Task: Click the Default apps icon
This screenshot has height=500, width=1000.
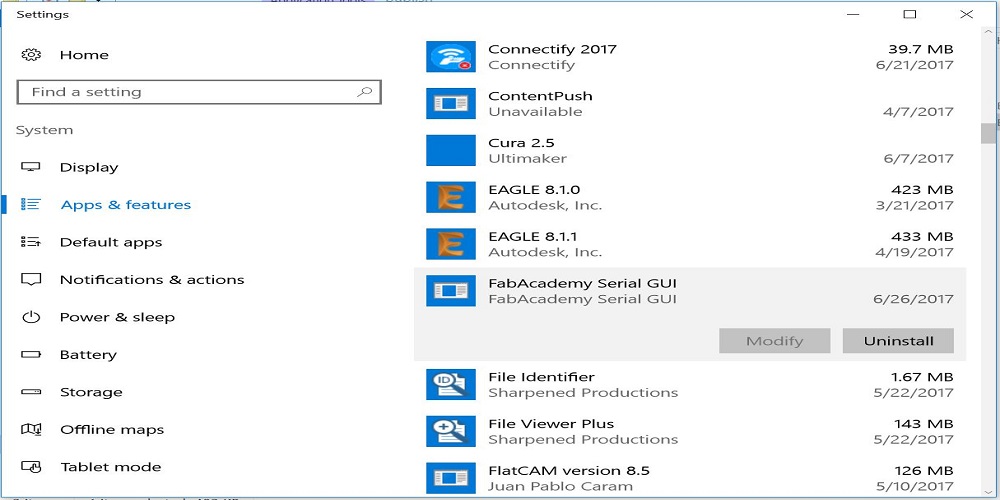Action: 31,242
